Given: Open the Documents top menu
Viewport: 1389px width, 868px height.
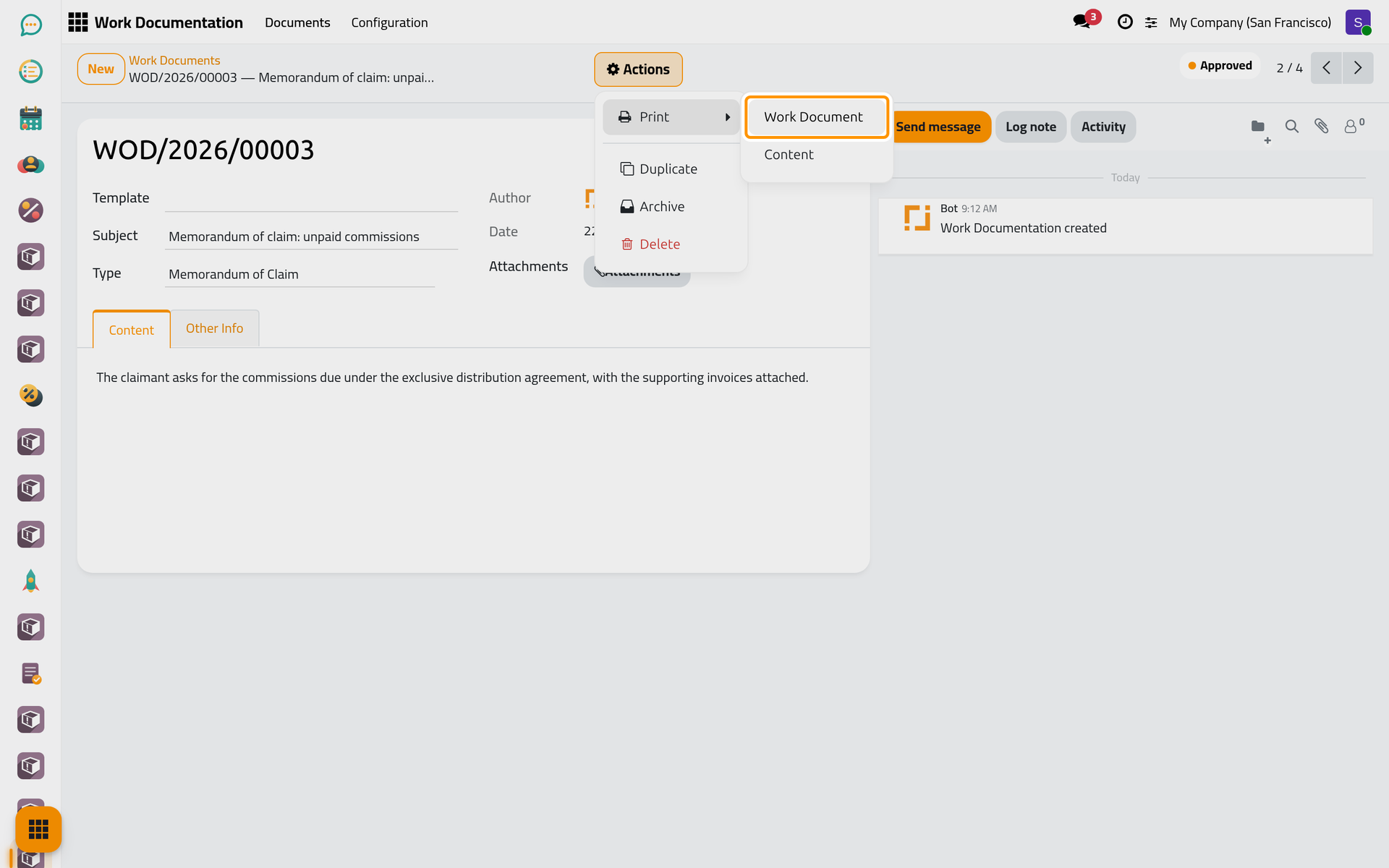Looking at the screenshot, I should (x=297, y=22).
